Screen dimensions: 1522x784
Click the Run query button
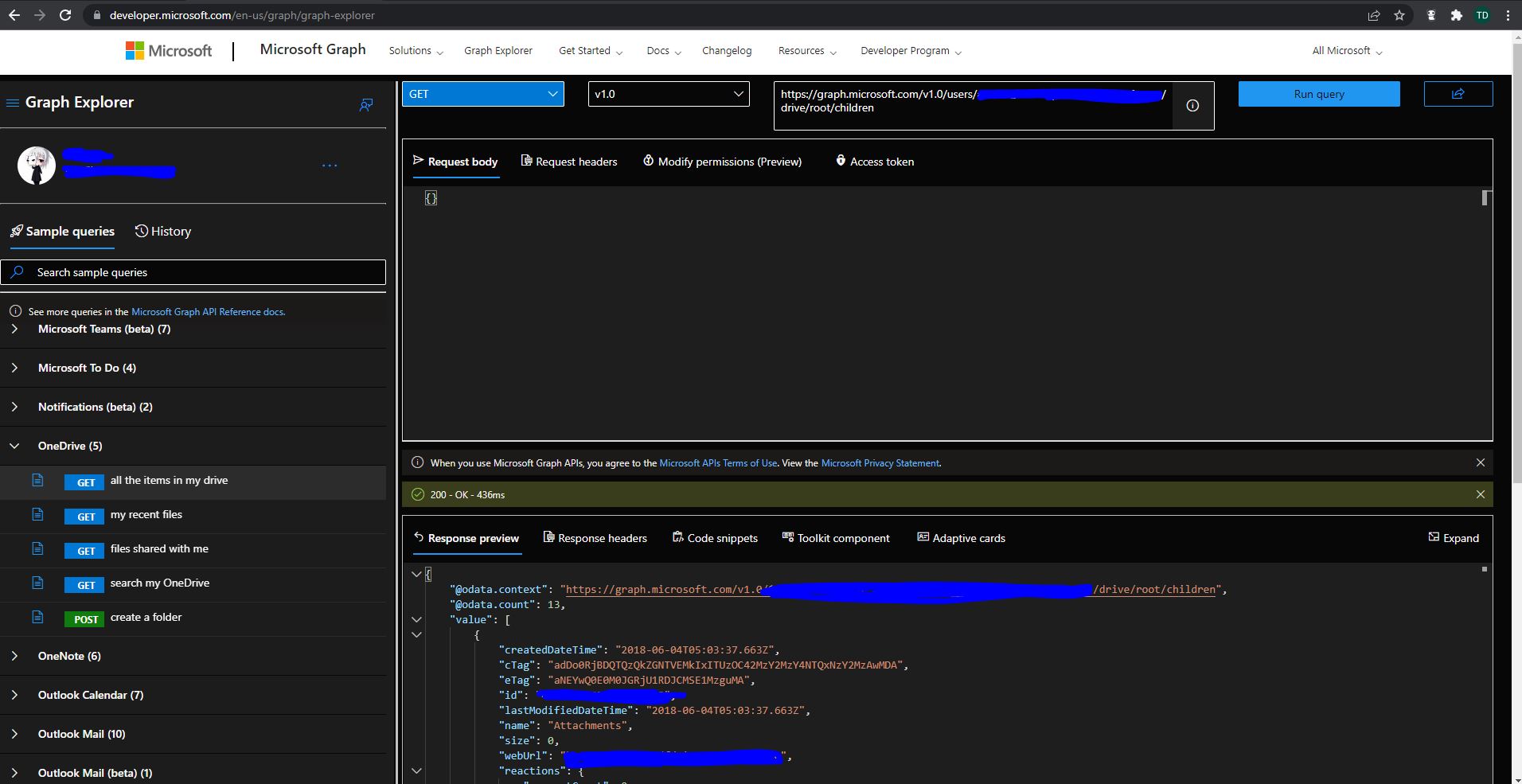click(1317, 93)
